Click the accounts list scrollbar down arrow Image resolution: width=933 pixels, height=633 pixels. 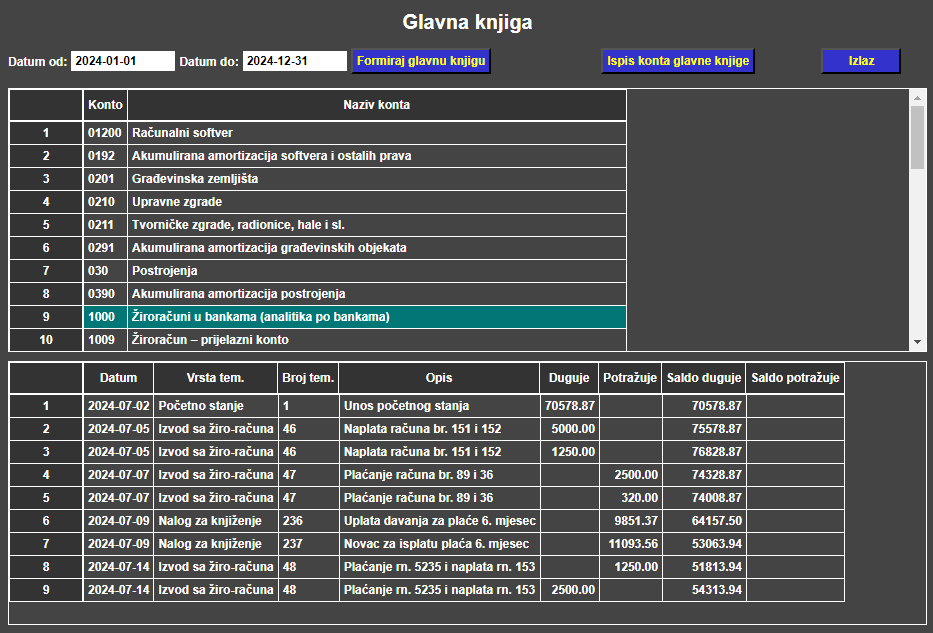click(917, 341)
